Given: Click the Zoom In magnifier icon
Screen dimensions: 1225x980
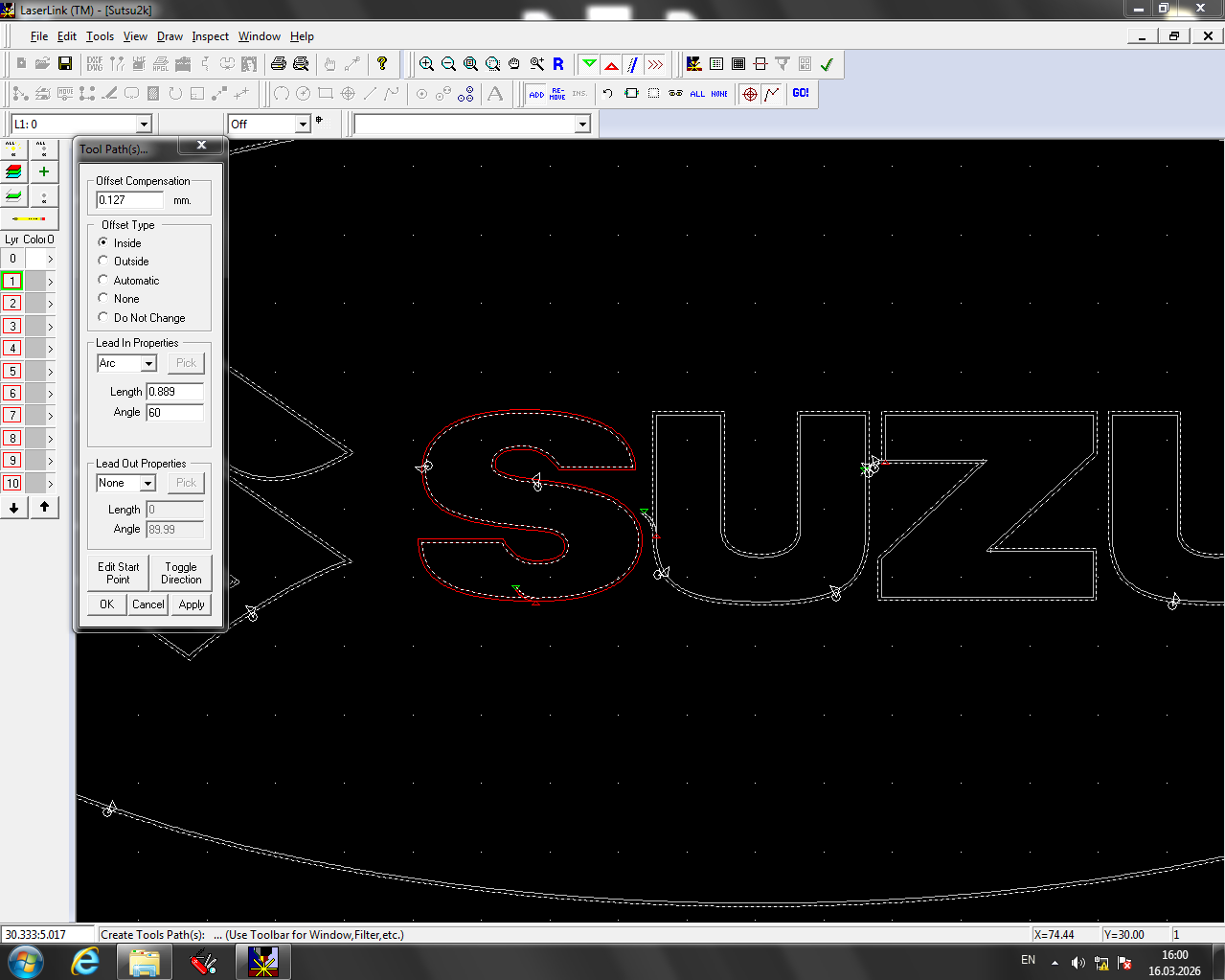Looking at the screenshot, I should tap(427, 64).
